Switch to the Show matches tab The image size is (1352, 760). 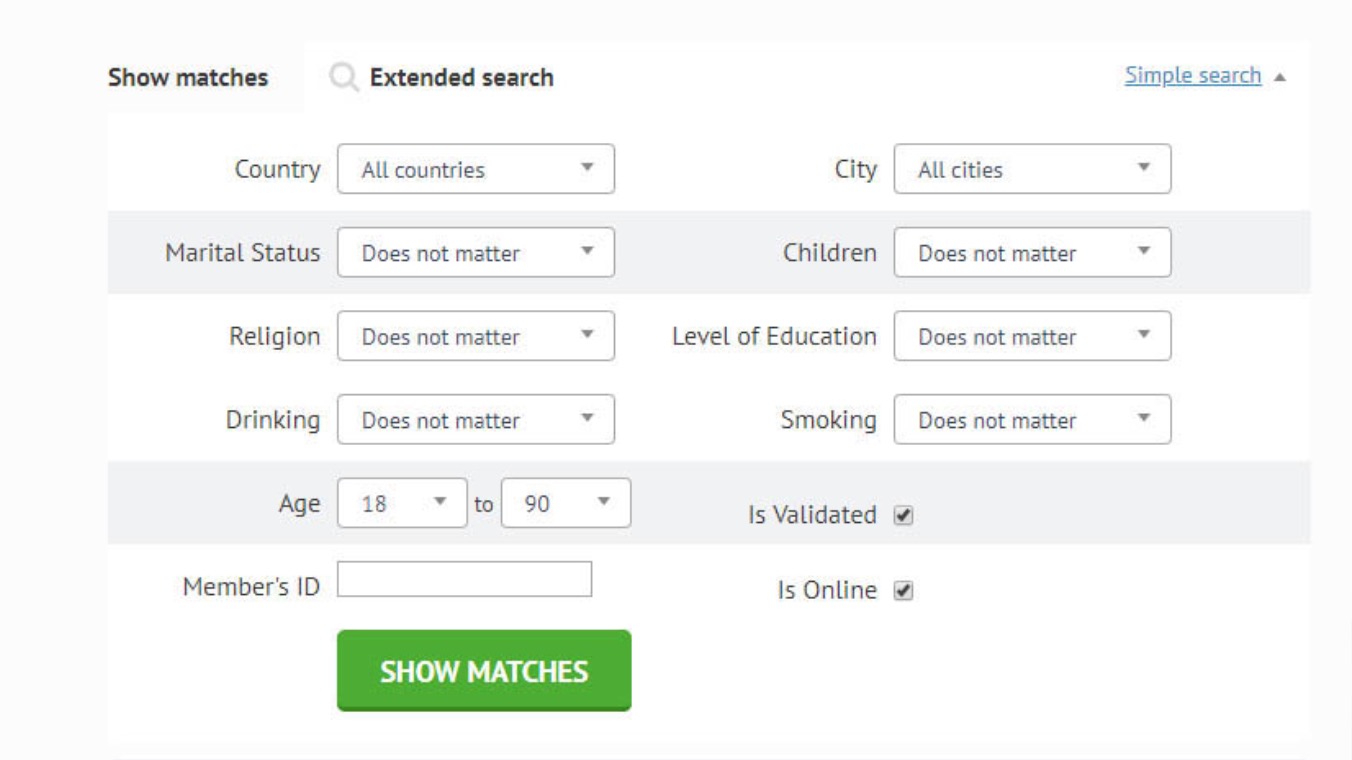click(188, 78)
